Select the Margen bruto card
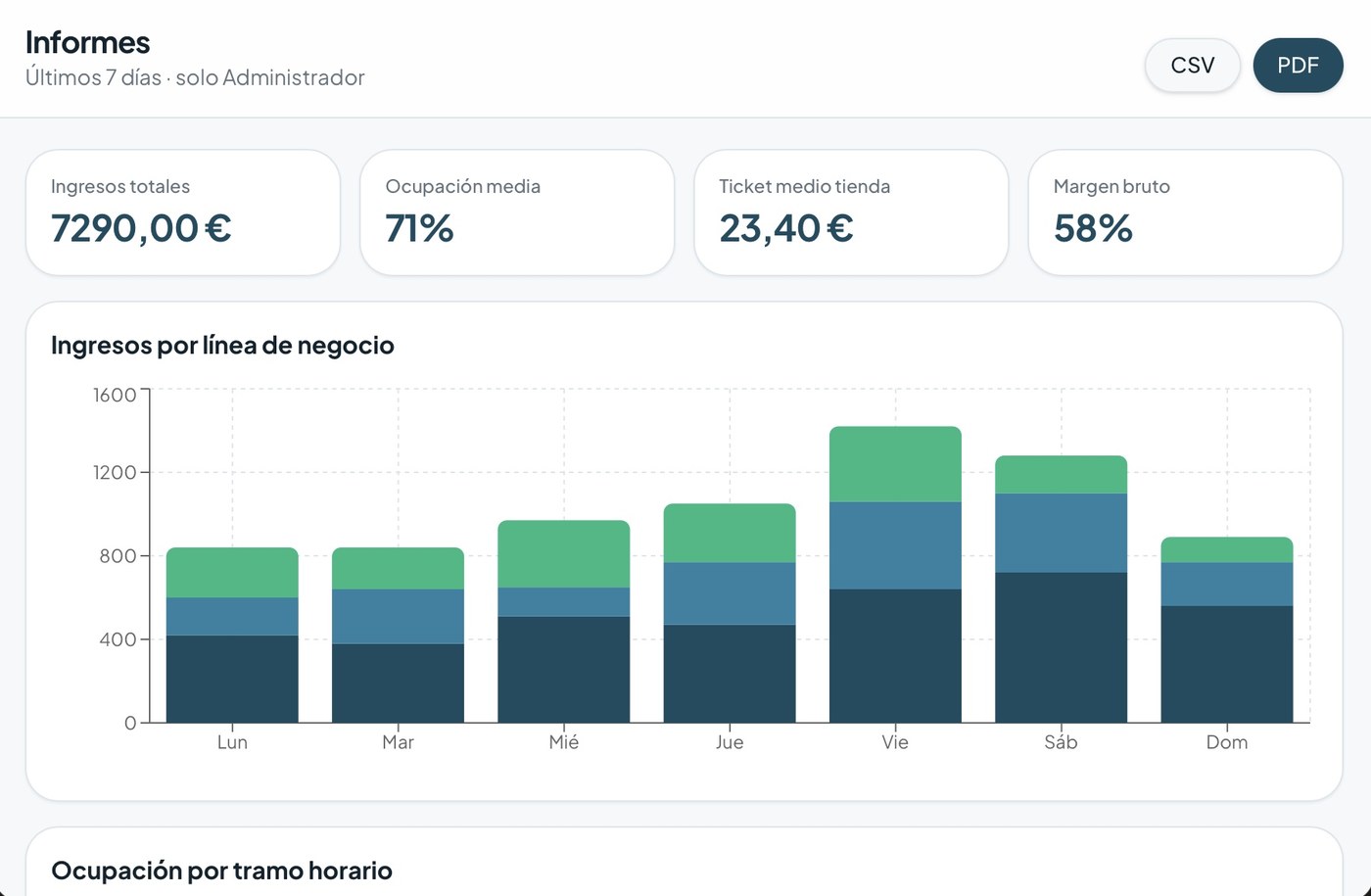Viewport: 1371px width, 896px height. pos(1185,212)
